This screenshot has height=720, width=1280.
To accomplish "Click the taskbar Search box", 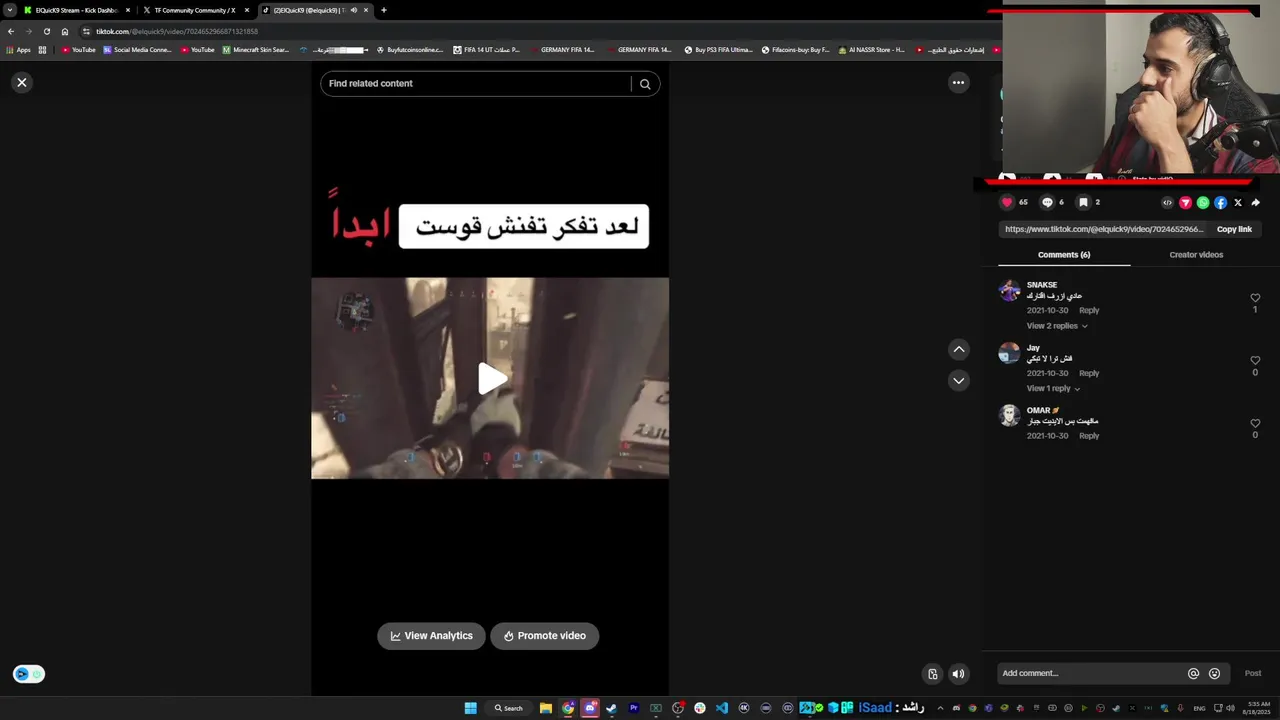I will 508,708.
